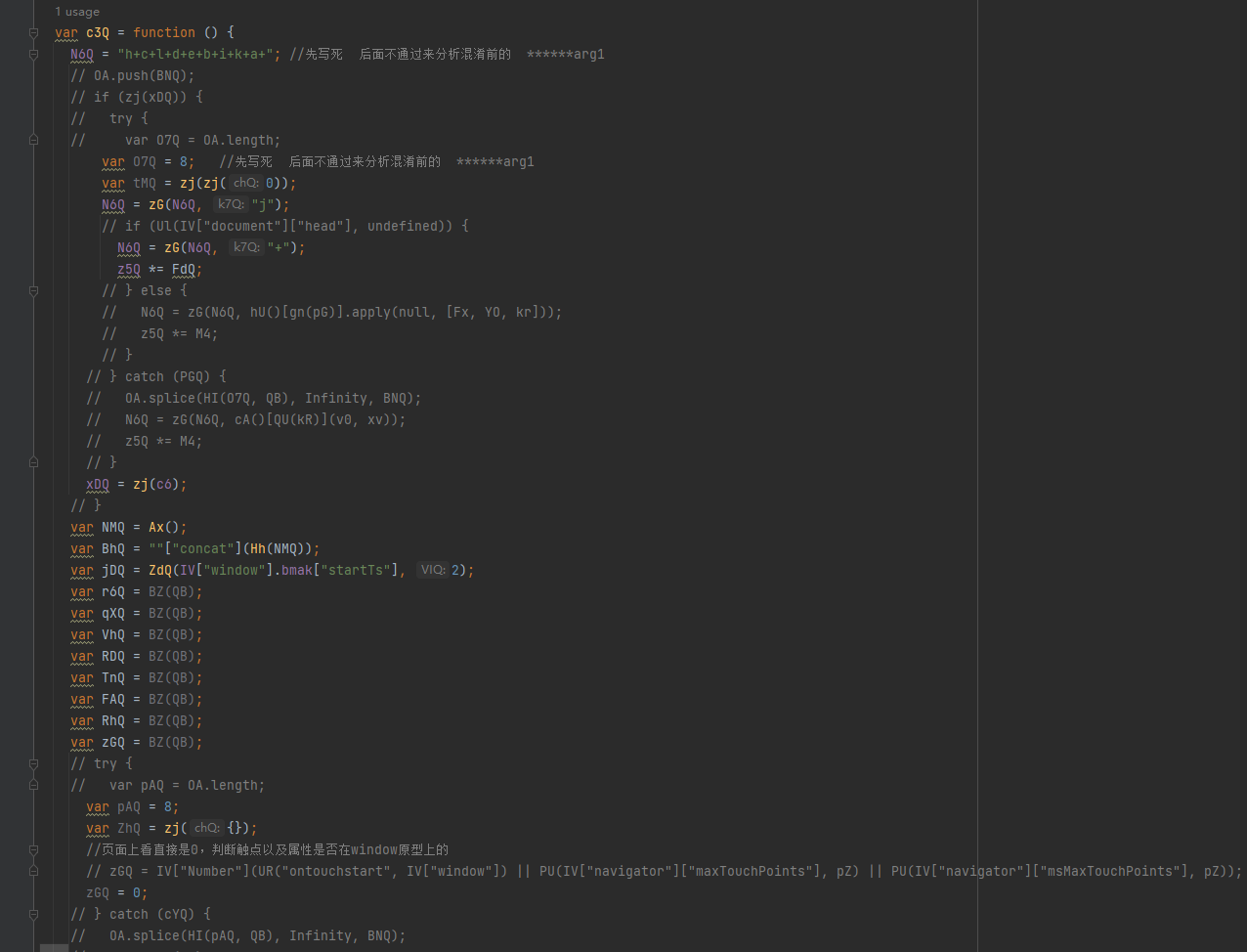Screen dimensions: 1247x952
Task: Click the 'jDQ' variable name
Action: tap(113, 570)
